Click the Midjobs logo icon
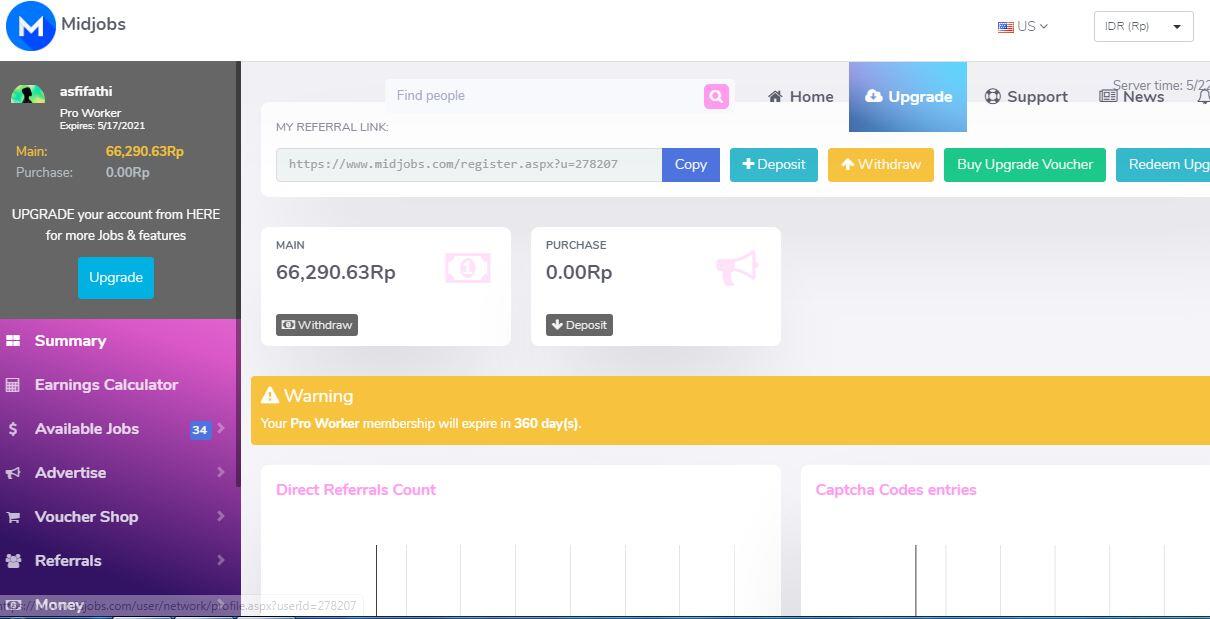The height and width of the screenshot is (619, 1210). click(31, 26)
